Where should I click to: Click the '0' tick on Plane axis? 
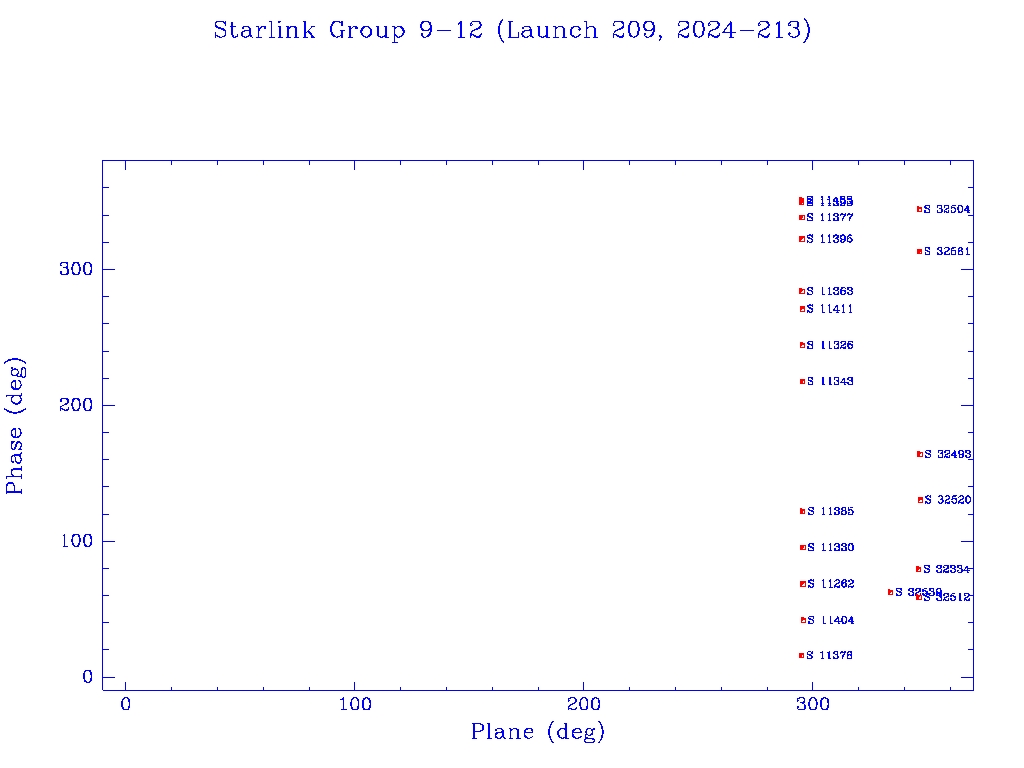click(125, 704)
